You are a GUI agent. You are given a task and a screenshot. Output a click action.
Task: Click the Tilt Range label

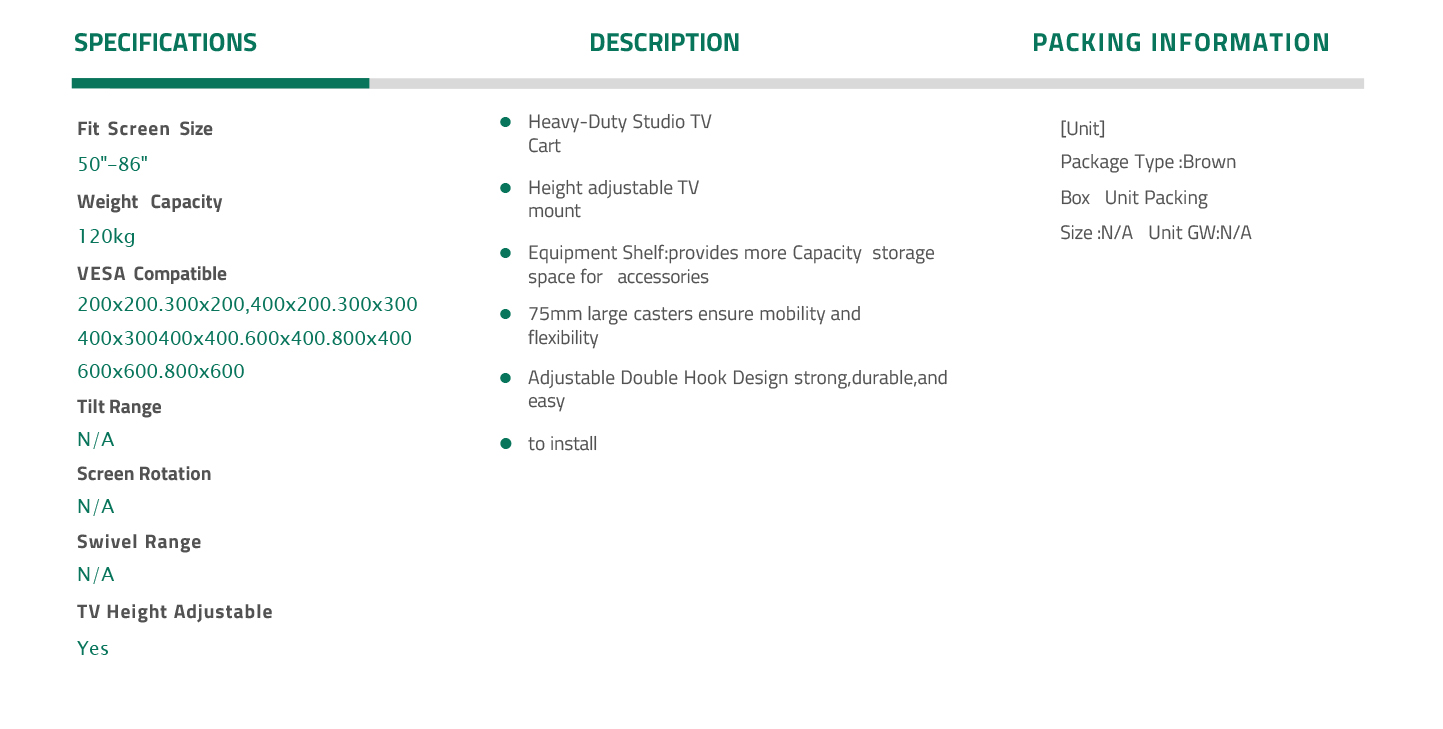point(119,407)
